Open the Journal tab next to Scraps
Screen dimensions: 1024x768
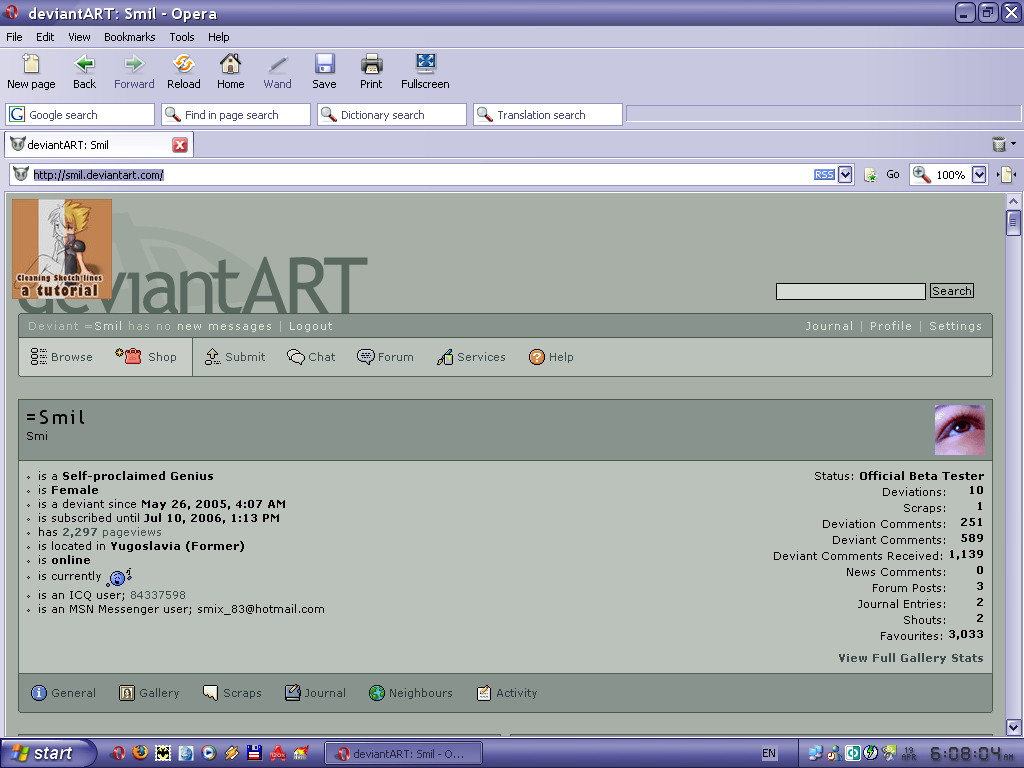tap(315, 693)
